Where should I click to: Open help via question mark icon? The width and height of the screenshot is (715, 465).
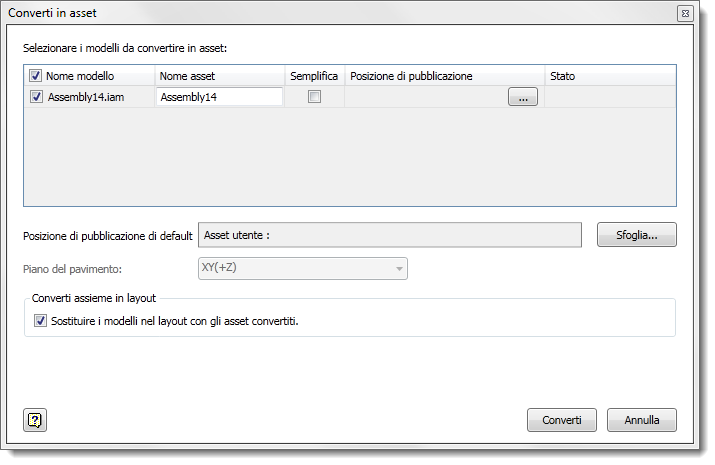pyautogui.click(x=35, y=420)
